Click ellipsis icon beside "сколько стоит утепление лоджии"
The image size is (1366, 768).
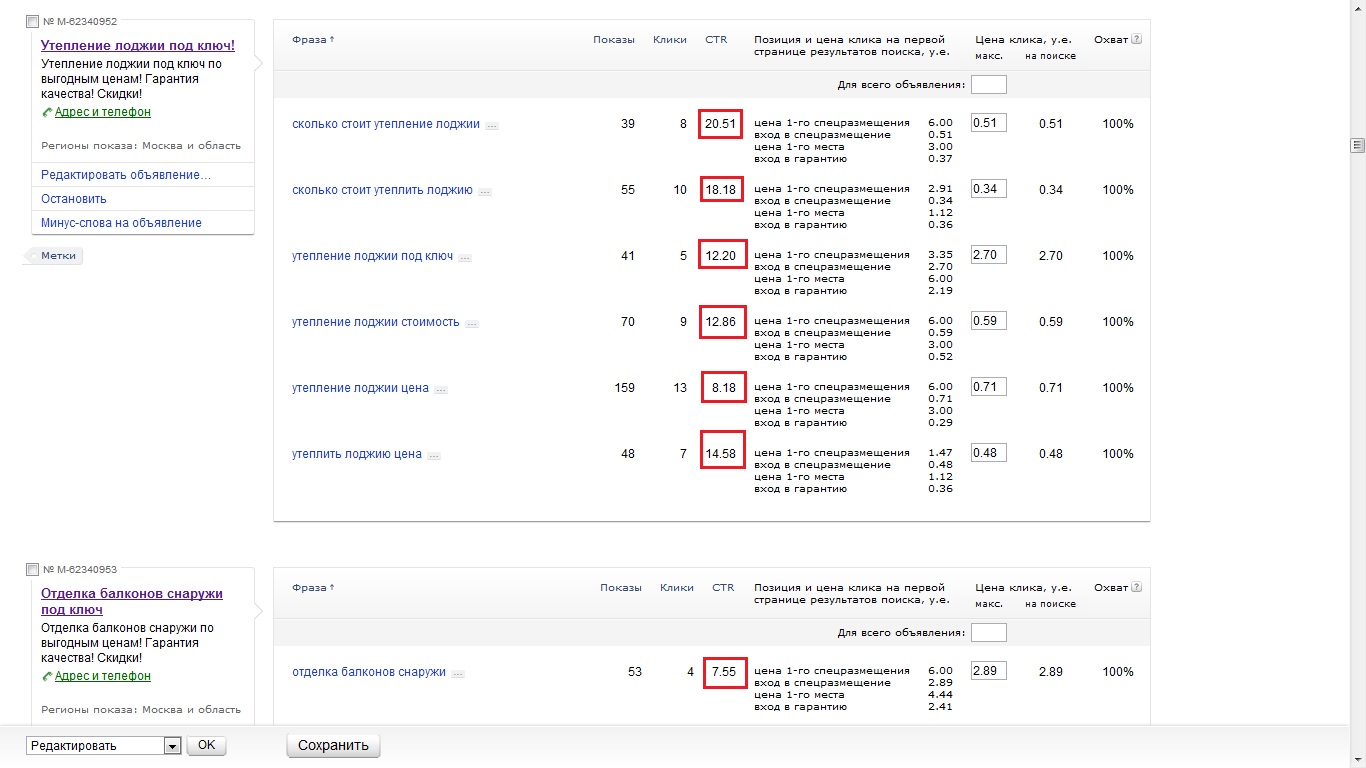491,126
